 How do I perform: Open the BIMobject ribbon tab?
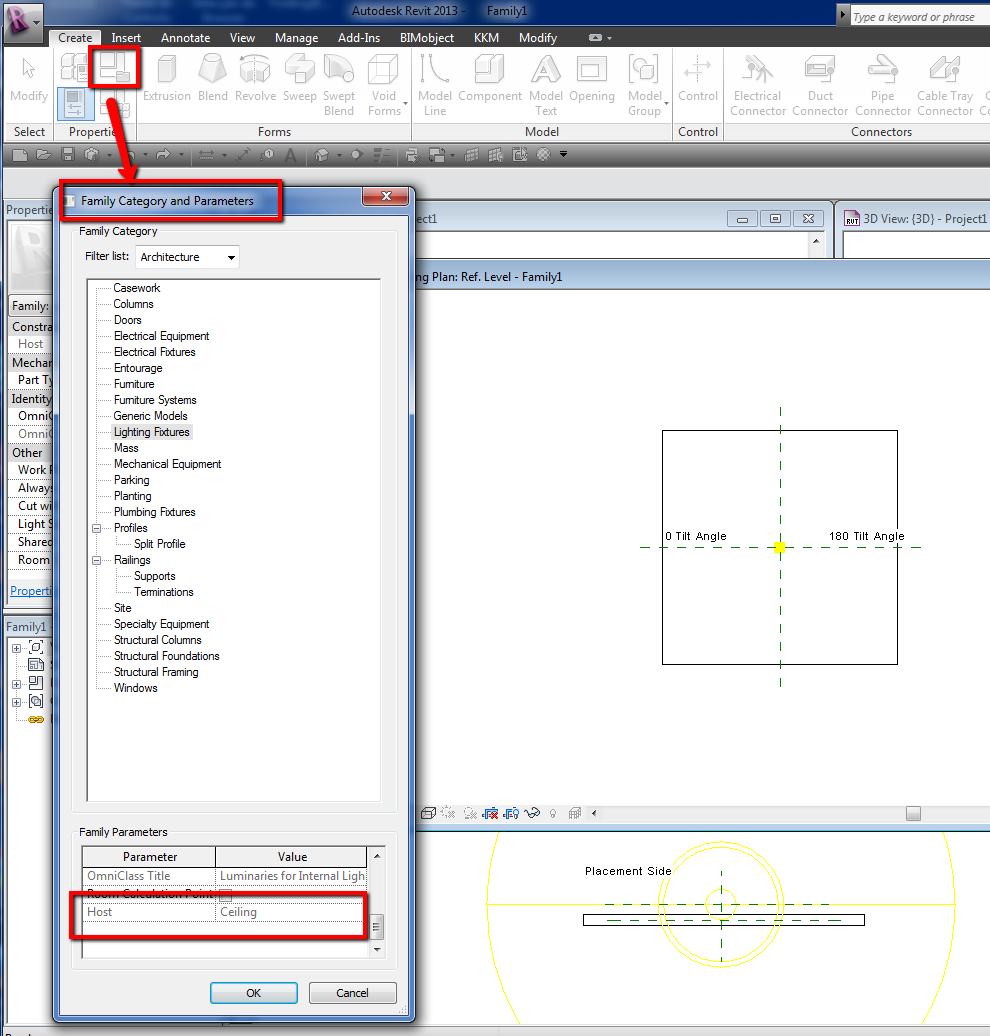coord(426,38)
